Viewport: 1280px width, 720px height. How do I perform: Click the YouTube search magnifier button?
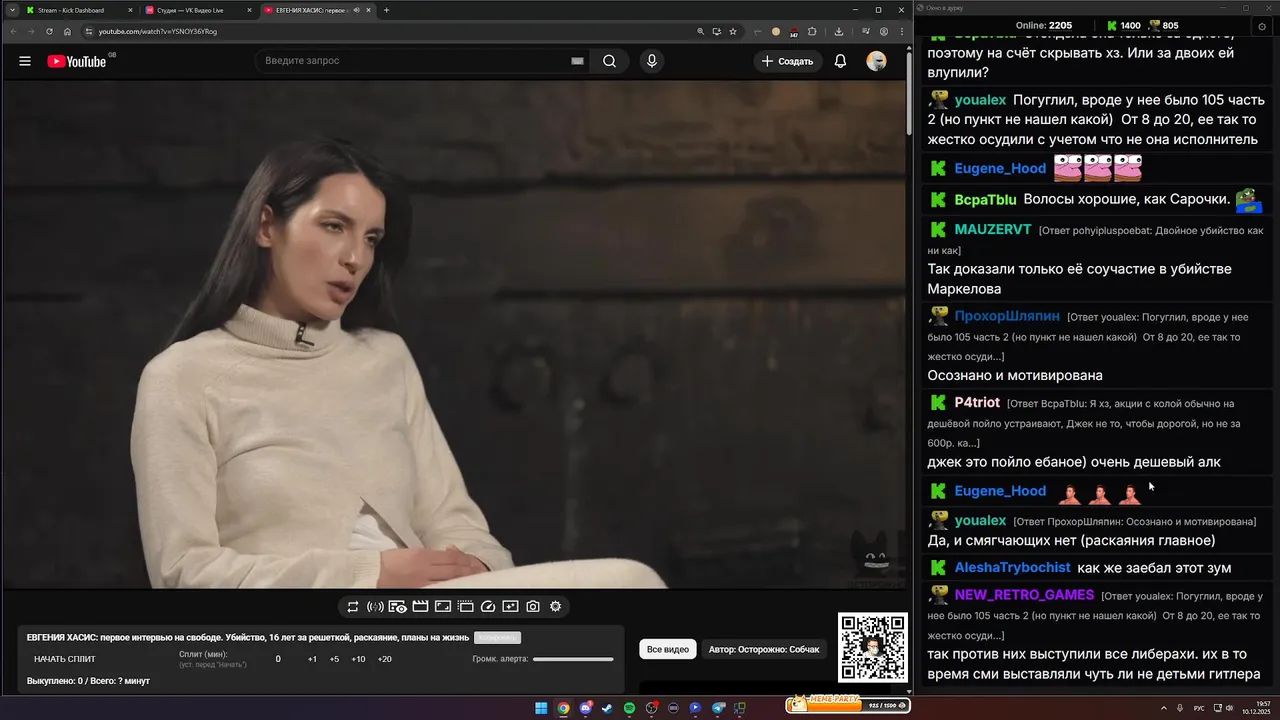[x=609, y=61]
